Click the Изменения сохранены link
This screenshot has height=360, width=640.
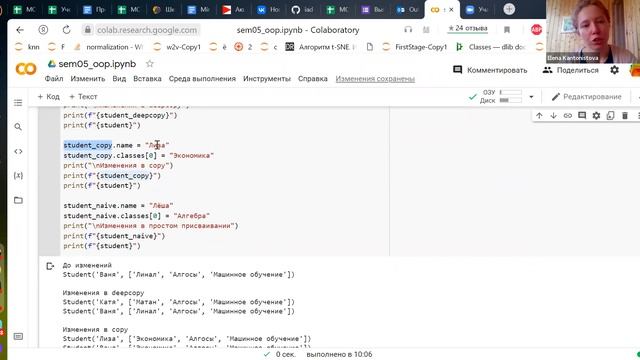click(375, 79)
